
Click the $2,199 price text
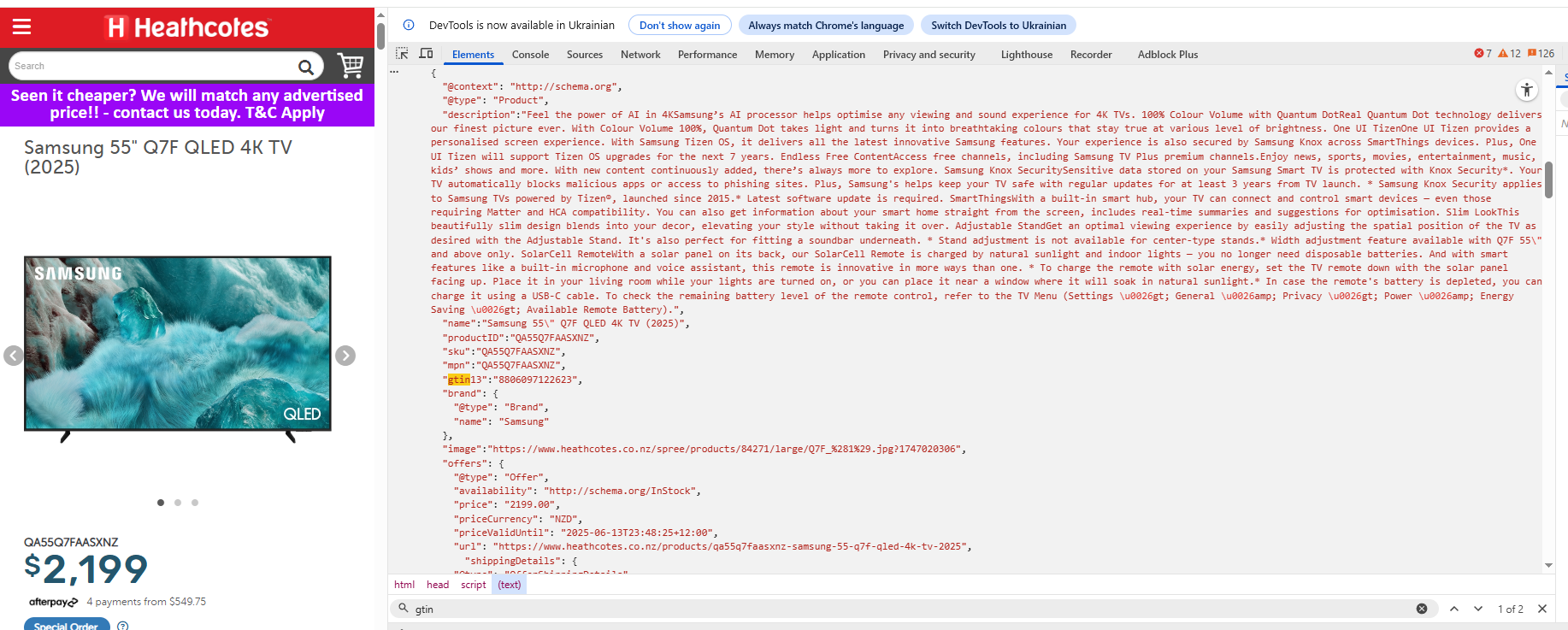click(x=85, y=568)
